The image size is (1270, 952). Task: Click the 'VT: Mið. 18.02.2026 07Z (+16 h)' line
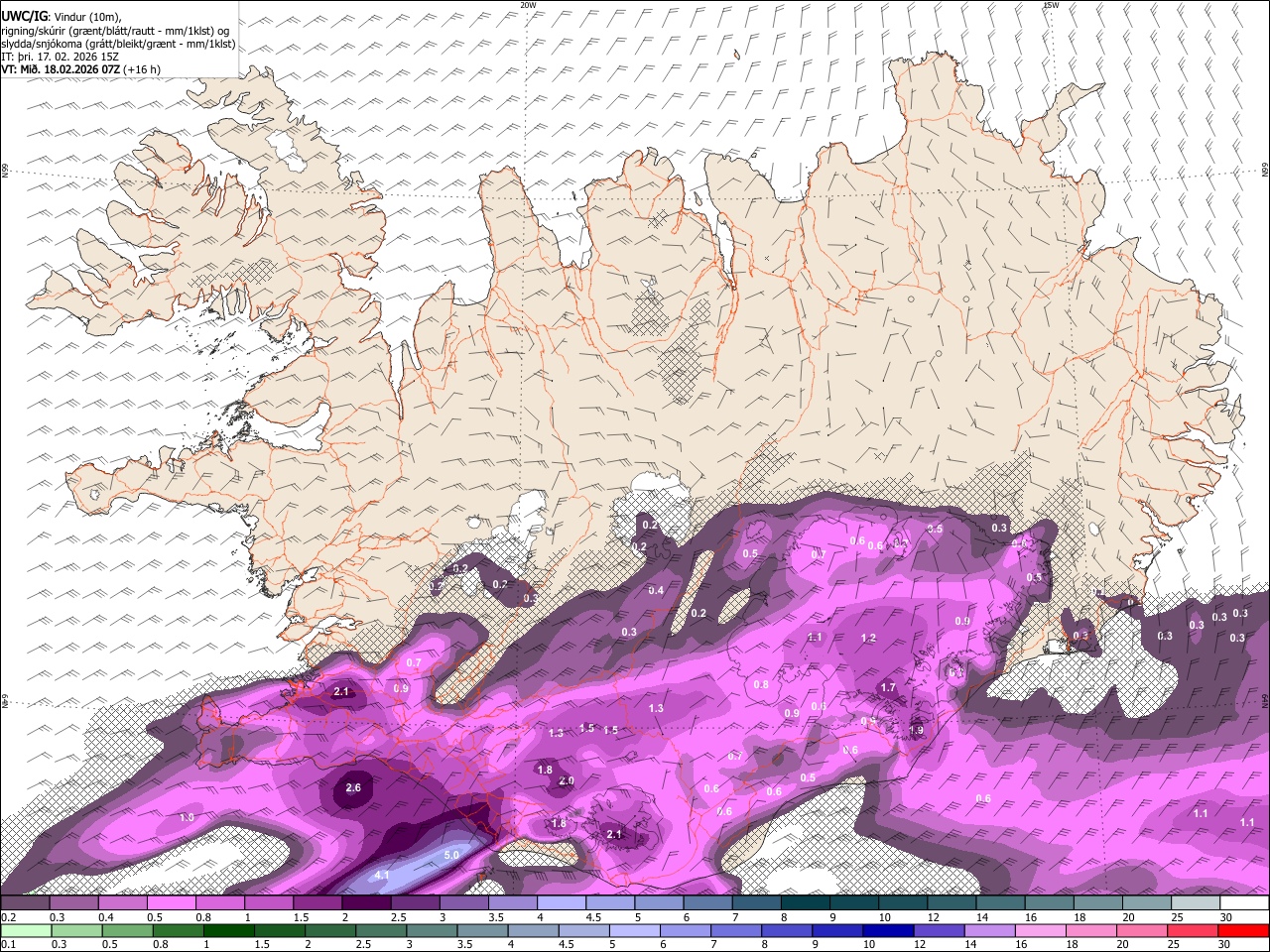click(81, 69)
